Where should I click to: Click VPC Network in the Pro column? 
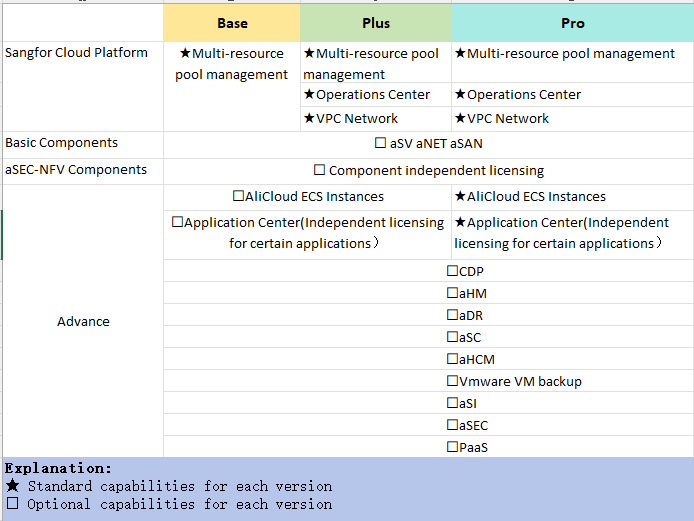pyautogui.click(x=572, y=119)
